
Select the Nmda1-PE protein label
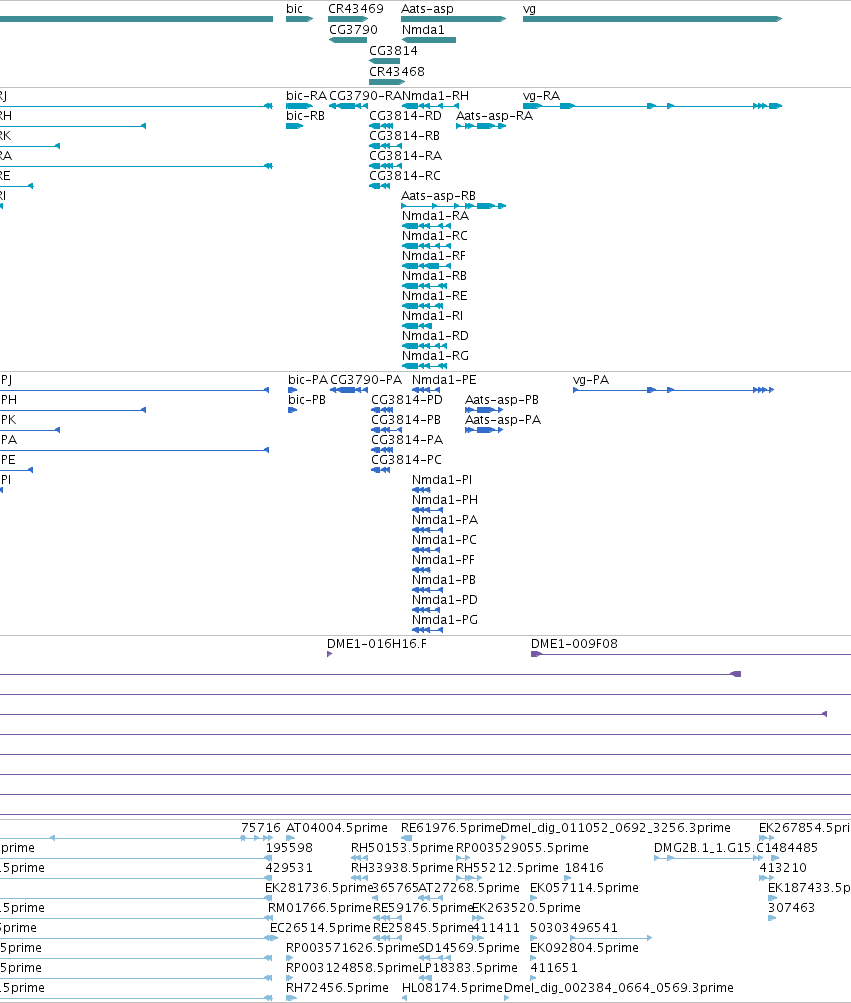pos(444,380)
